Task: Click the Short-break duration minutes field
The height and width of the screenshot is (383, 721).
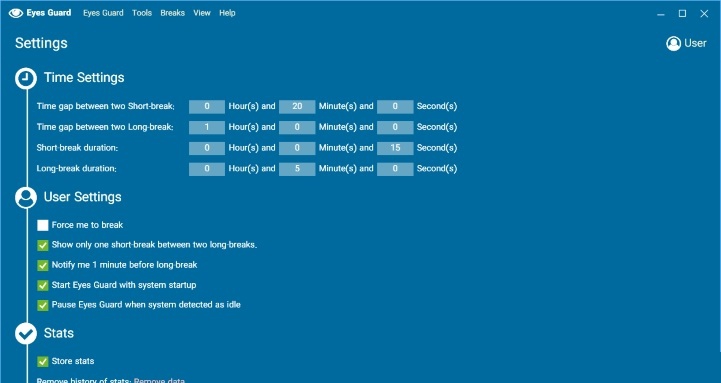Action: pos(297,148)
